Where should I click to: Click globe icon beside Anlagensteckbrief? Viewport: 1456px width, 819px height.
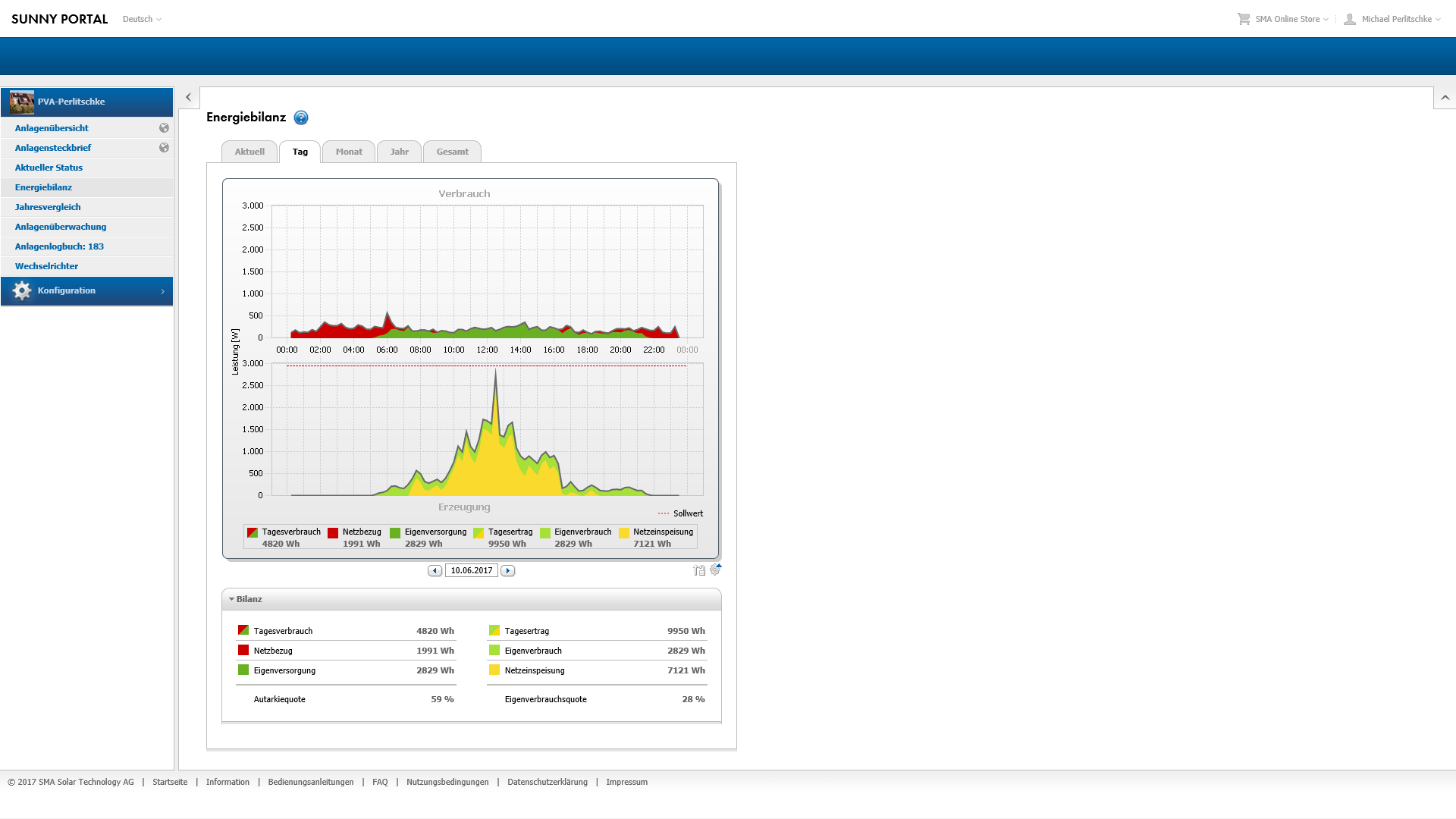pyautogui.click(x=164, y=148)
